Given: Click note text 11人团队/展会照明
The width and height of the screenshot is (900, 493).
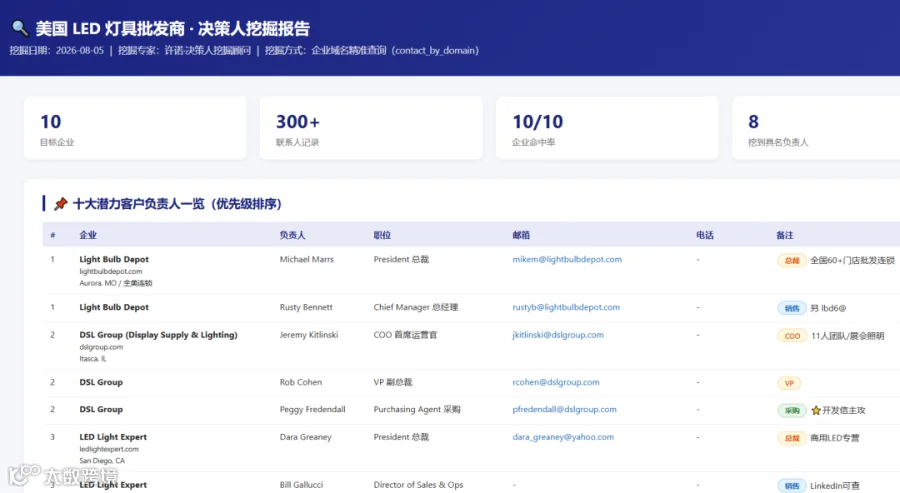Looking at the screenshot, I should [x=847, y=336].
